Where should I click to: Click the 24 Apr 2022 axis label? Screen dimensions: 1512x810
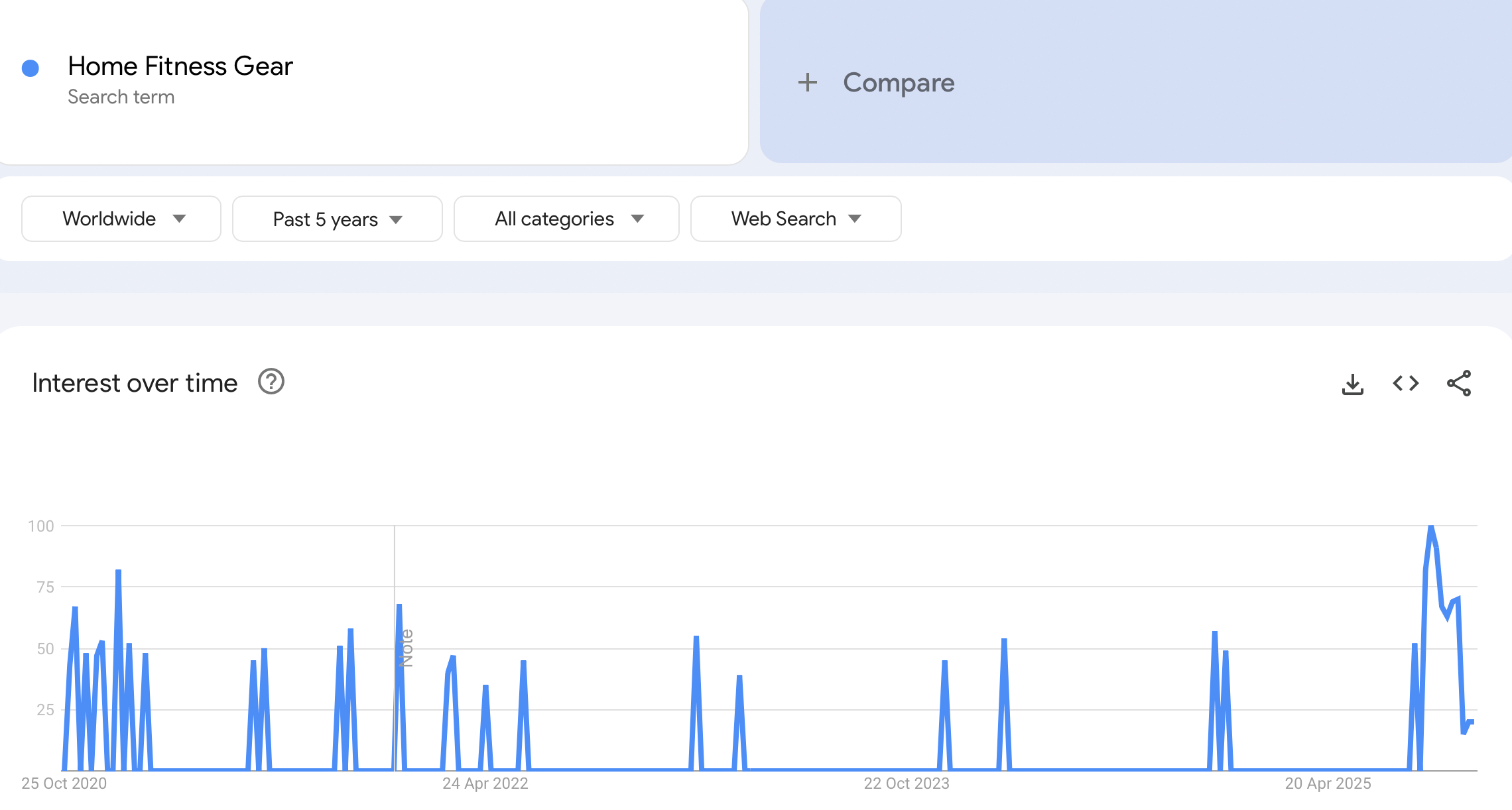pos(485,783)
